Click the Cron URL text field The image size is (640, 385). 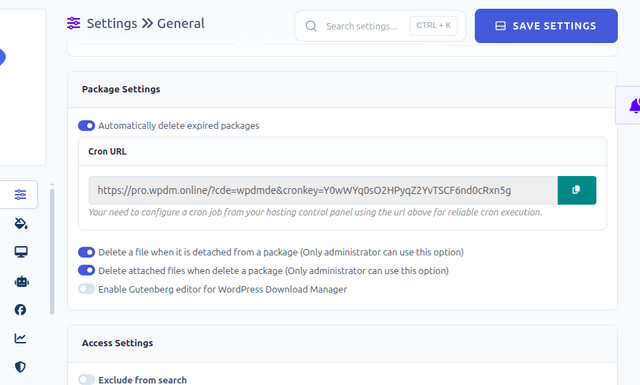tap(323, 190)
